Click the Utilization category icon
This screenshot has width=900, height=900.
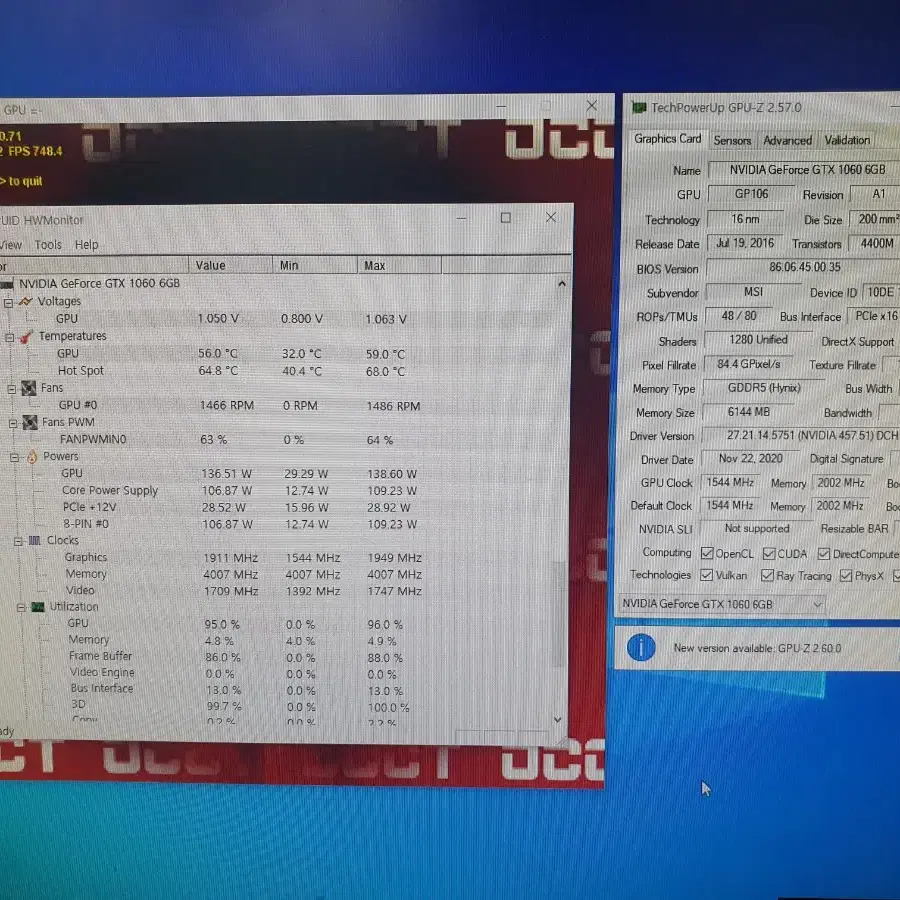38,607
